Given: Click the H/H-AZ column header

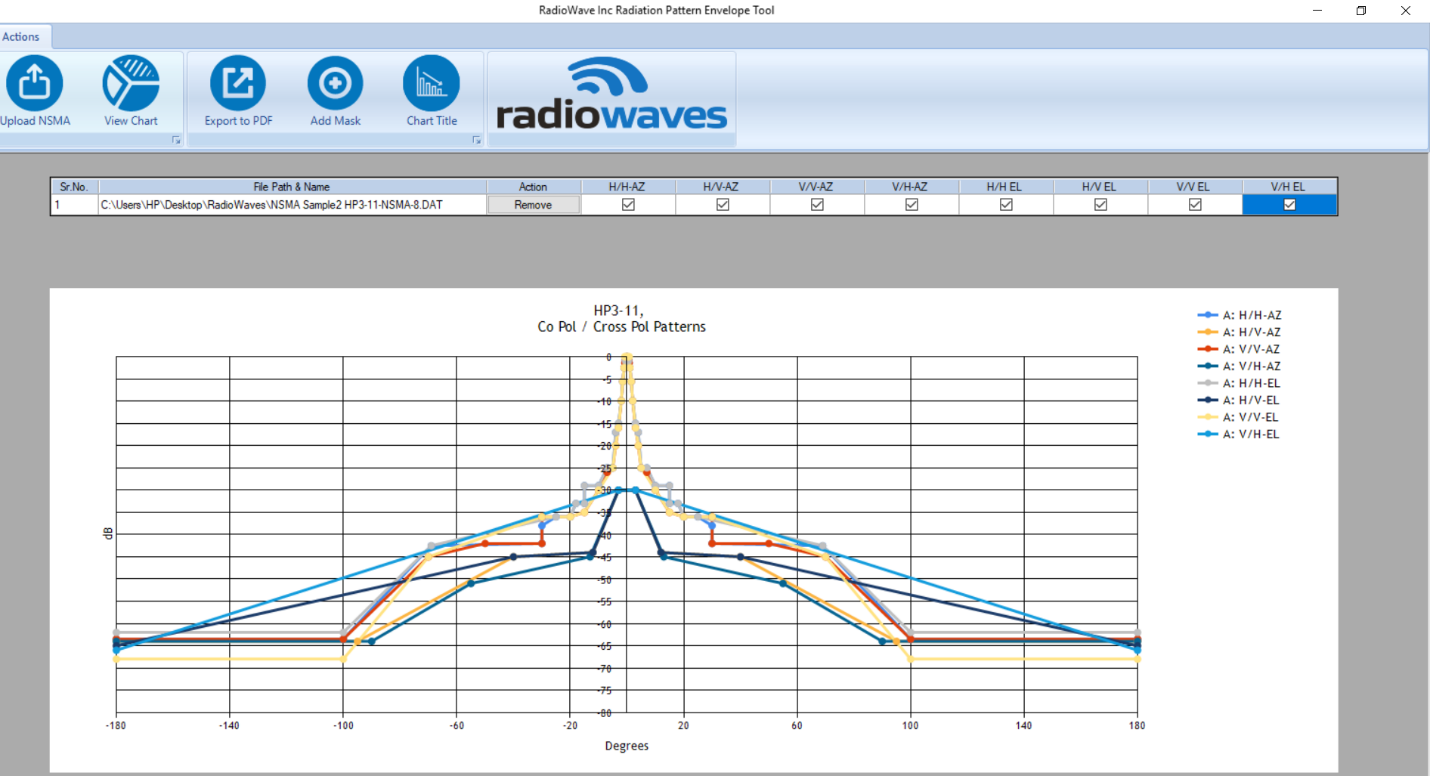Looking at the screenshot, I should tap(628, 186).
